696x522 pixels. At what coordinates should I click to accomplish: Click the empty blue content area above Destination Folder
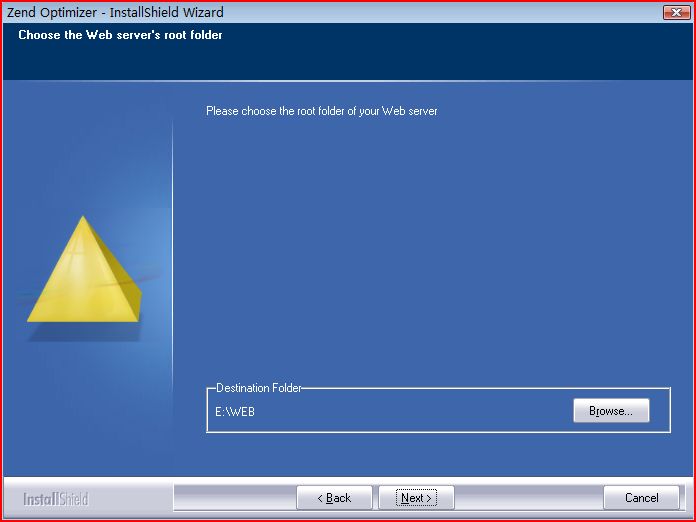tap(437, 249)
